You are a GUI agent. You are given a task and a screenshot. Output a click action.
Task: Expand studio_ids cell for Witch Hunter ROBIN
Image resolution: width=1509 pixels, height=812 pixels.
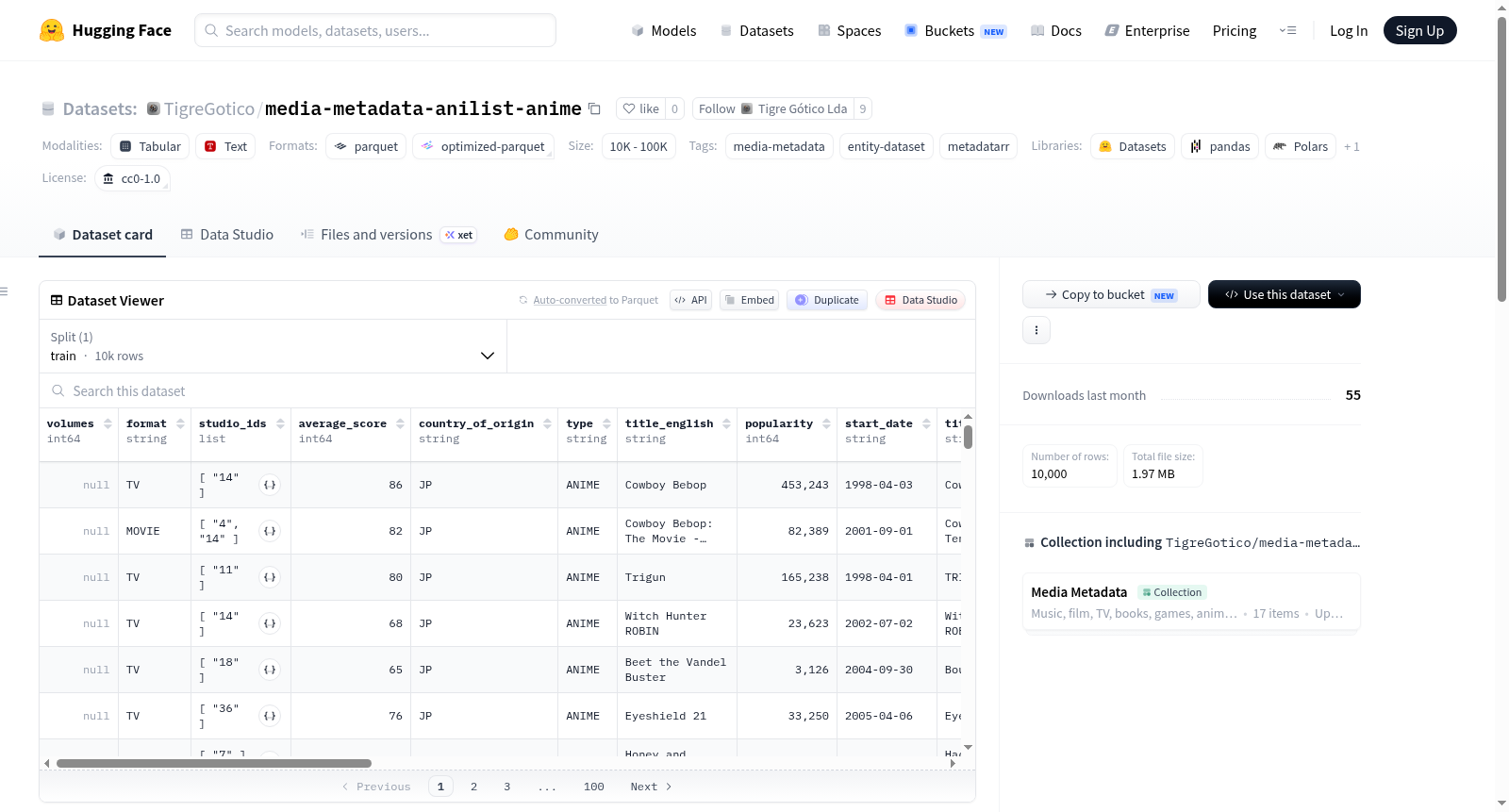(270, 623)
